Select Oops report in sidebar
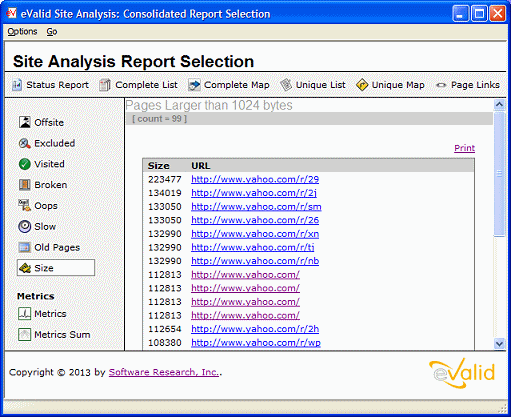This screenshot has width=511, height=417. 46,206
